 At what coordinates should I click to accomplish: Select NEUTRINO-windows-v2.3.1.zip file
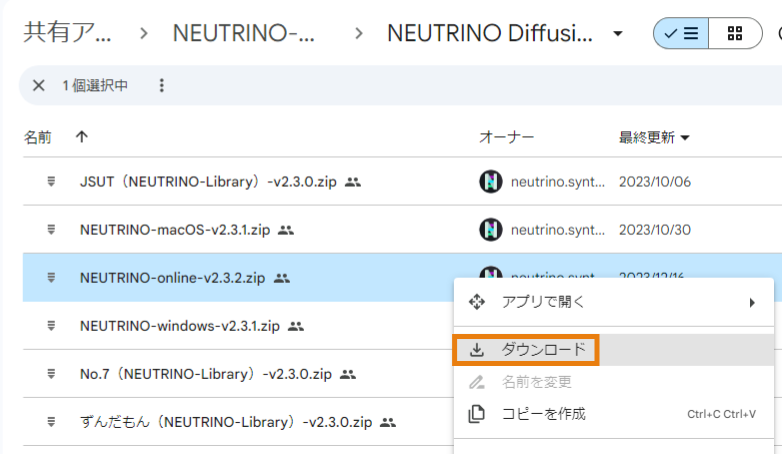pos(180,326)
